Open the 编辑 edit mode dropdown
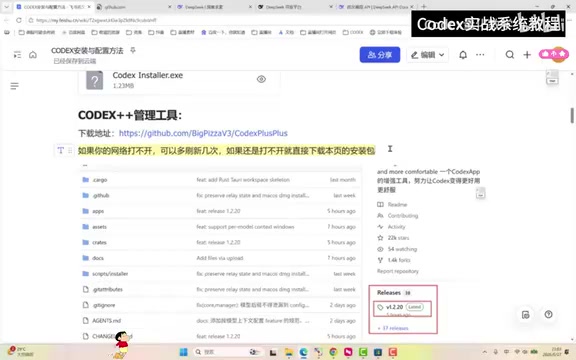Viewport: 576px width, 360px height. click(428, 55)
